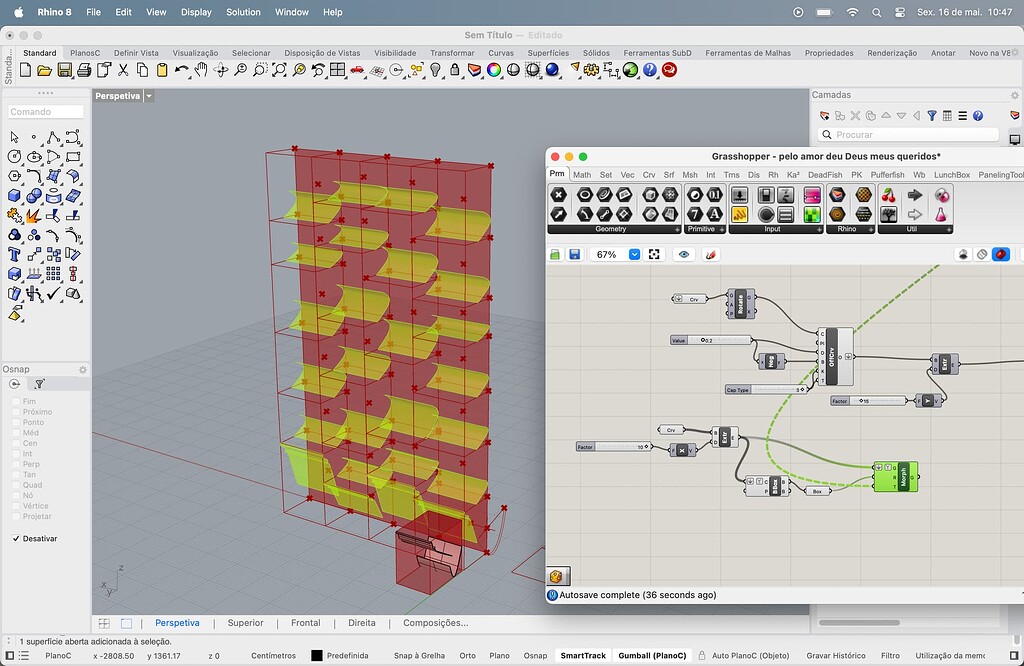Open the Solution menu in the menu bar

[x=243, y=12]
